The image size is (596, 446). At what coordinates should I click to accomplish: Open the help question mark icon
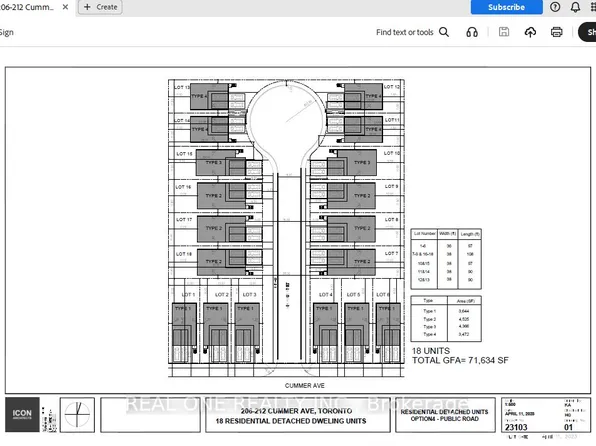point(555,7)
